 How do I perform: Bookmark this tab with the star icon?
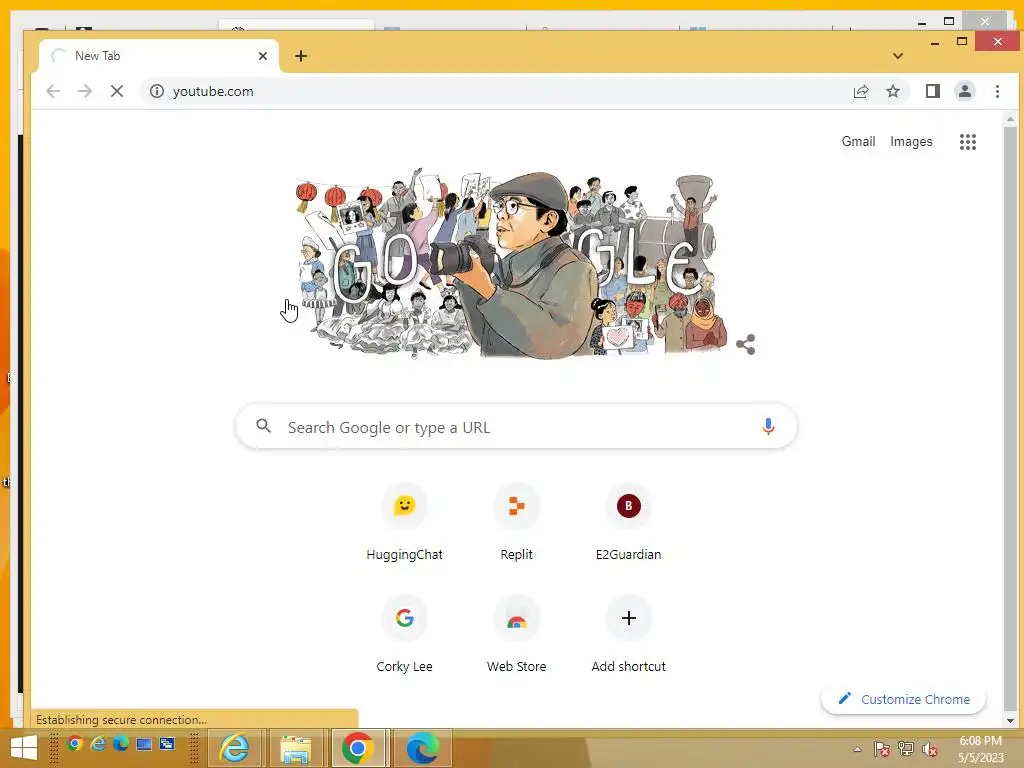(893, 91)
